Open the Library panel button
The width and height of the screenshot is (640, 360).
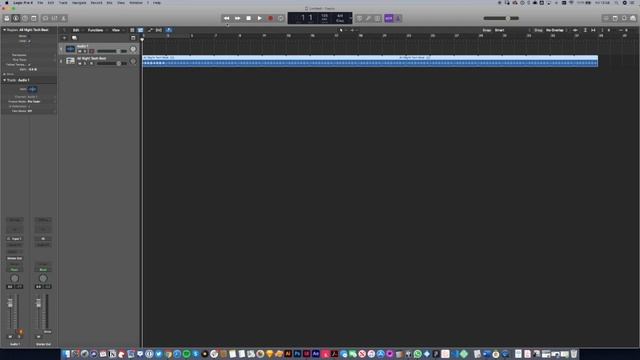[7, 18]
